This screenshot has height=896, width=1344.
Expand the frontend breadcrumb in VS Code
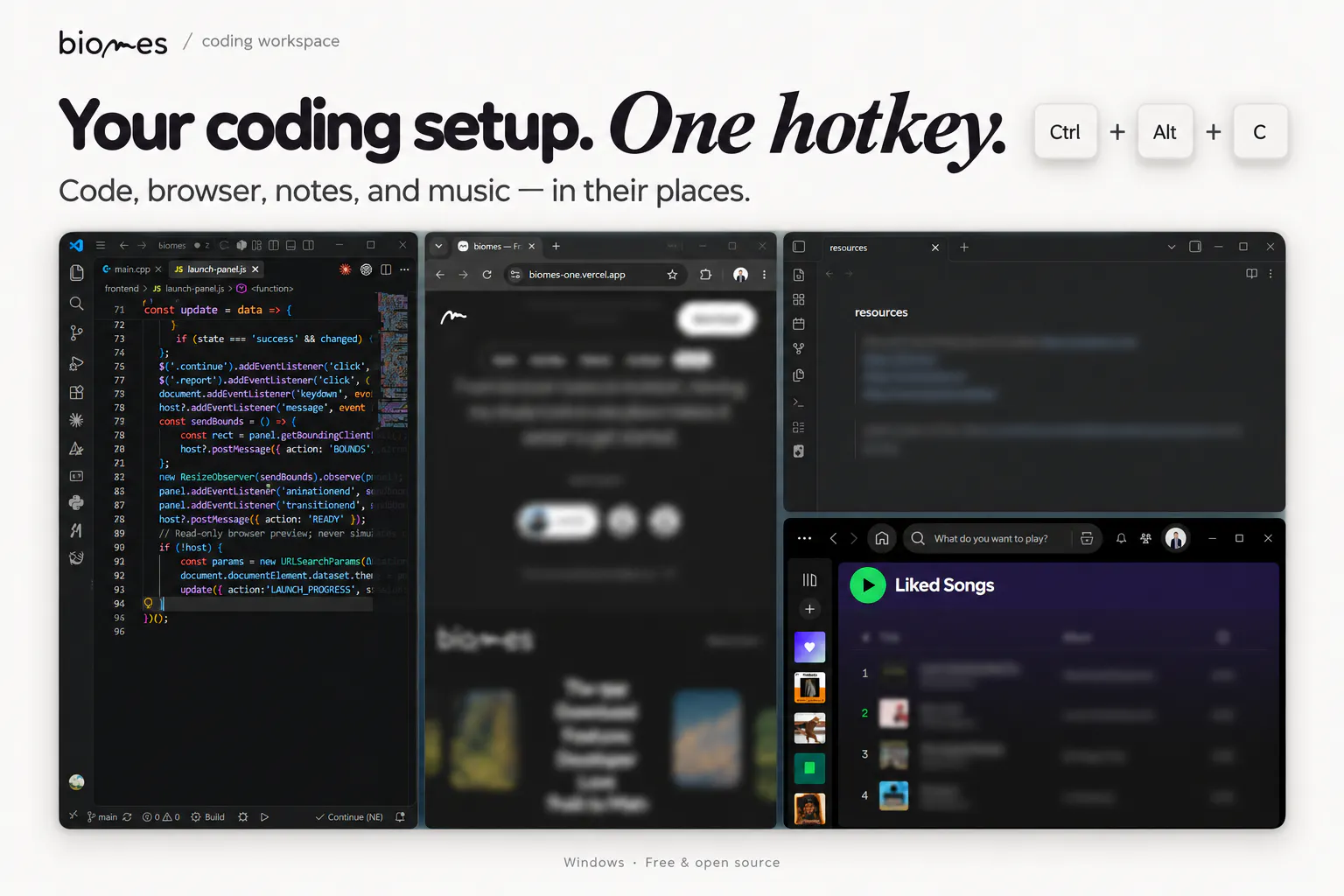click(x=122, y=289)
